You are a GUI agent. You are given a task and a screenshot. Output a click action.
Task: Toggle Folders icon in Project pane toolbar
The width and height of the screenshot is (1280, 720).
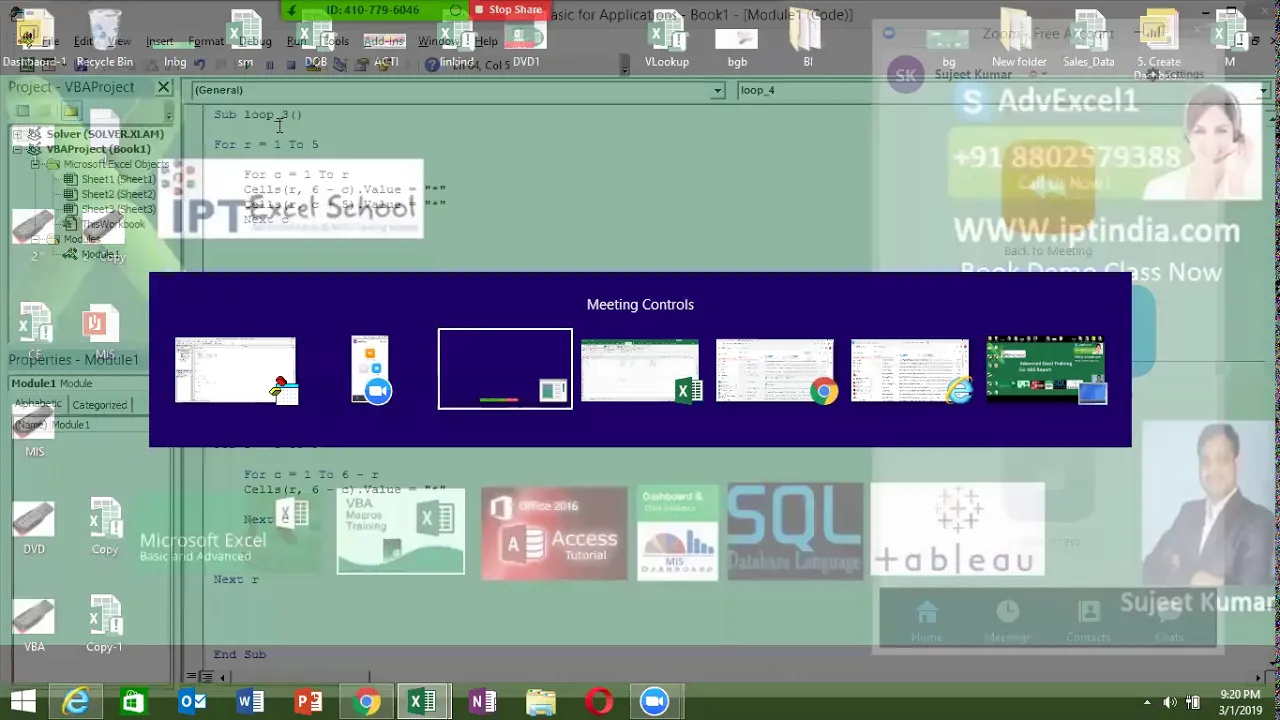click(x=71, y=111)
